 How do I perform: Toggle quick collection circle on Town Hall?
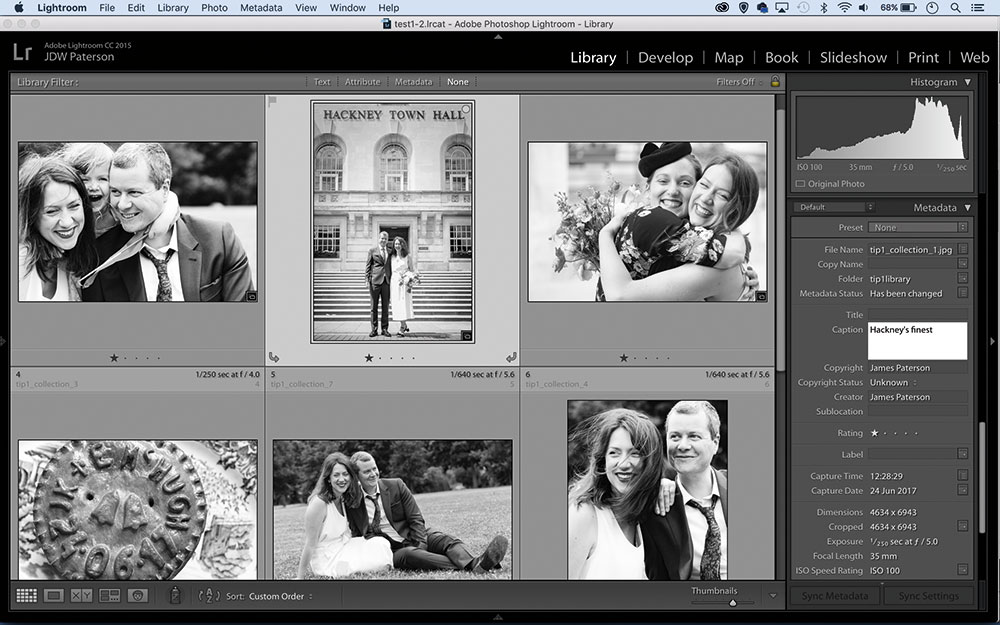pyautogui.click(x=466, y=109)
